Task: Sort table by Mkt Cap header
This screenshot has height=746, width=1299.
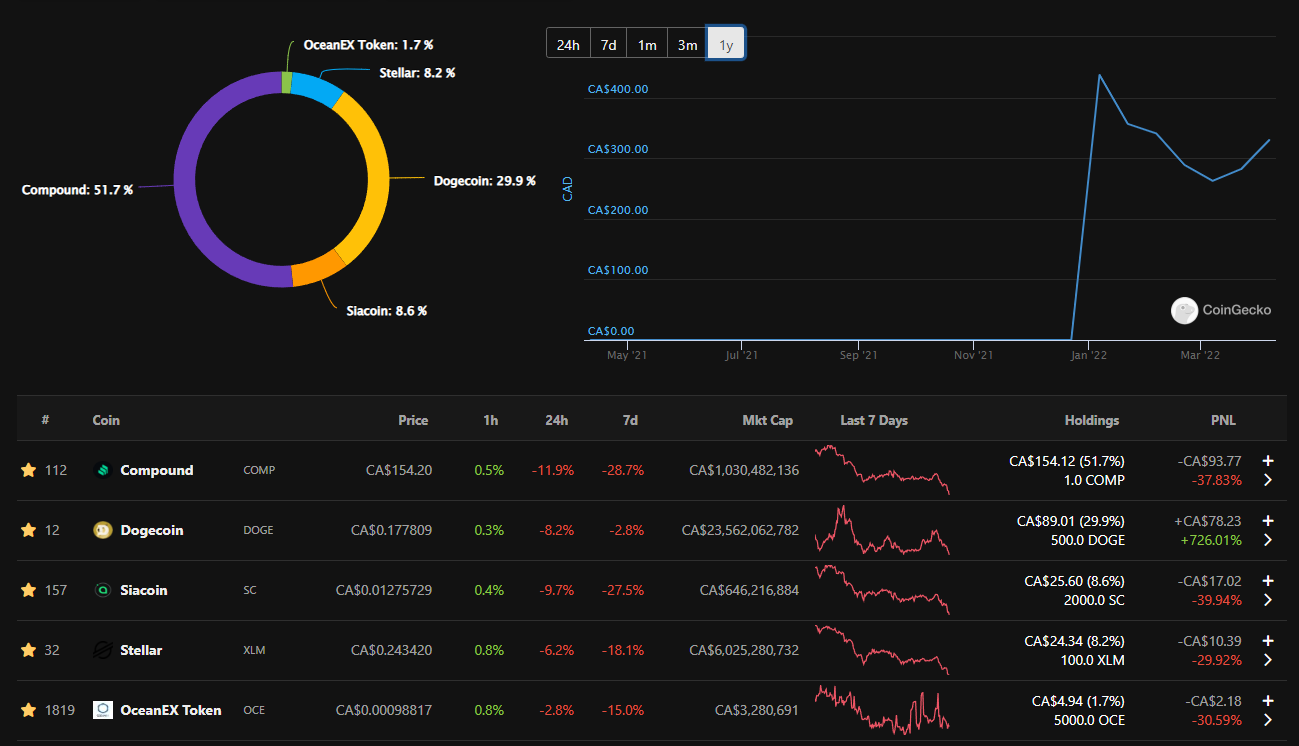Action: coord(768,420)
